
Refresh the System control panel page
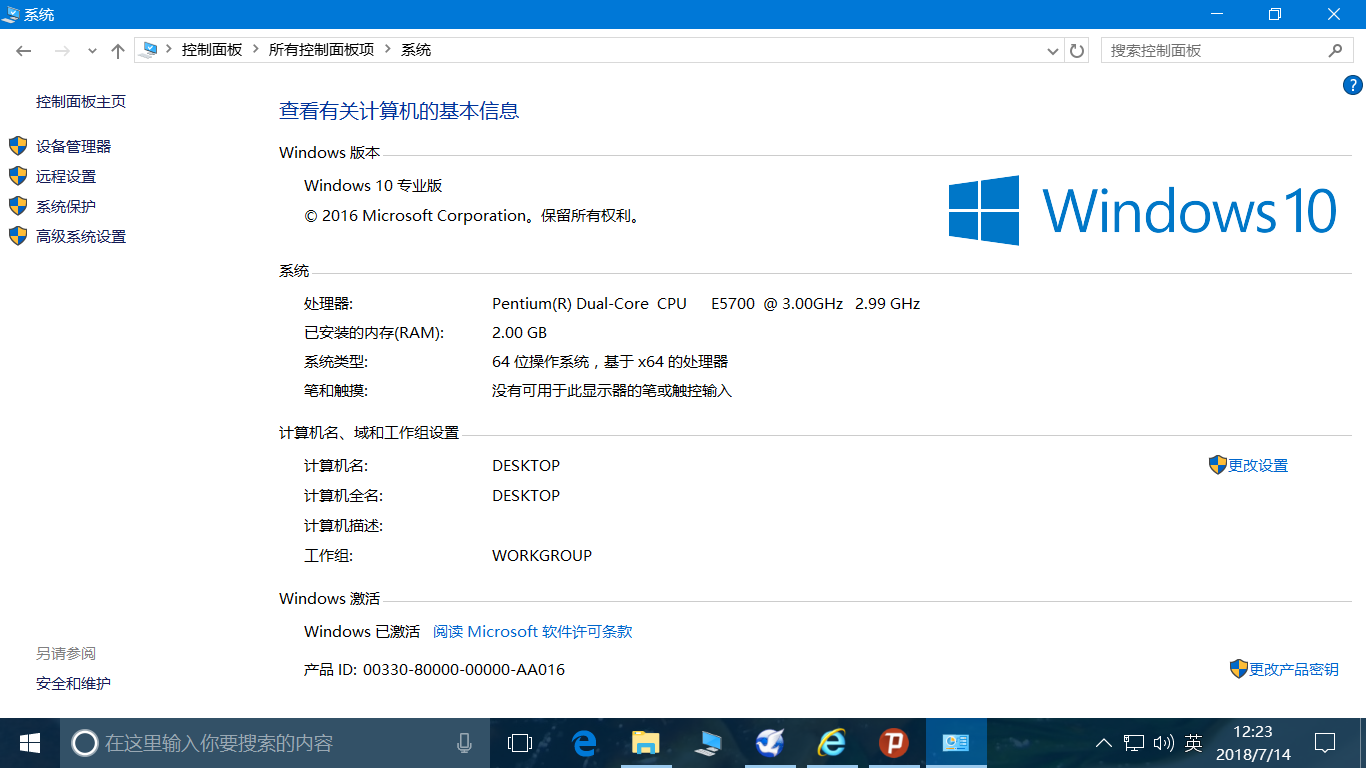1077,50
